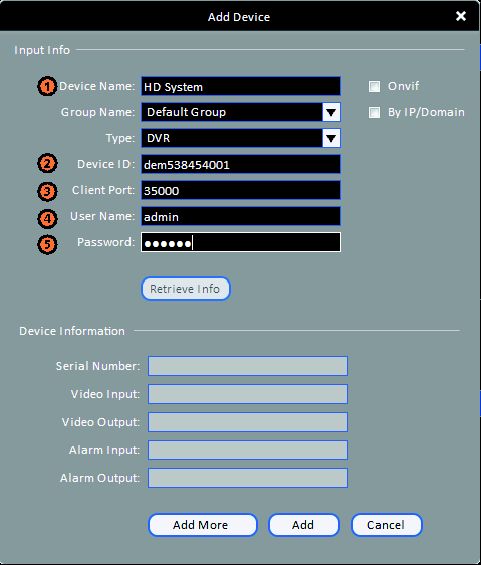Select the User Name field

click(x=241, y=216)
